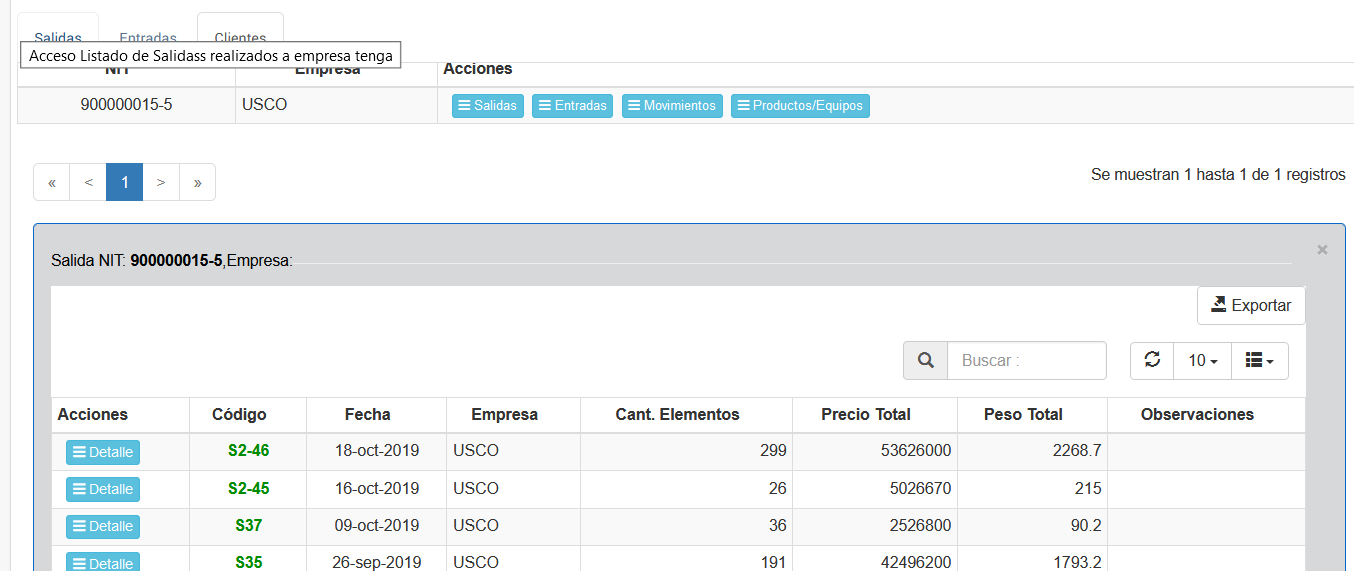
Task: Open Salidas action for USCO
Action: coord(487,105)
